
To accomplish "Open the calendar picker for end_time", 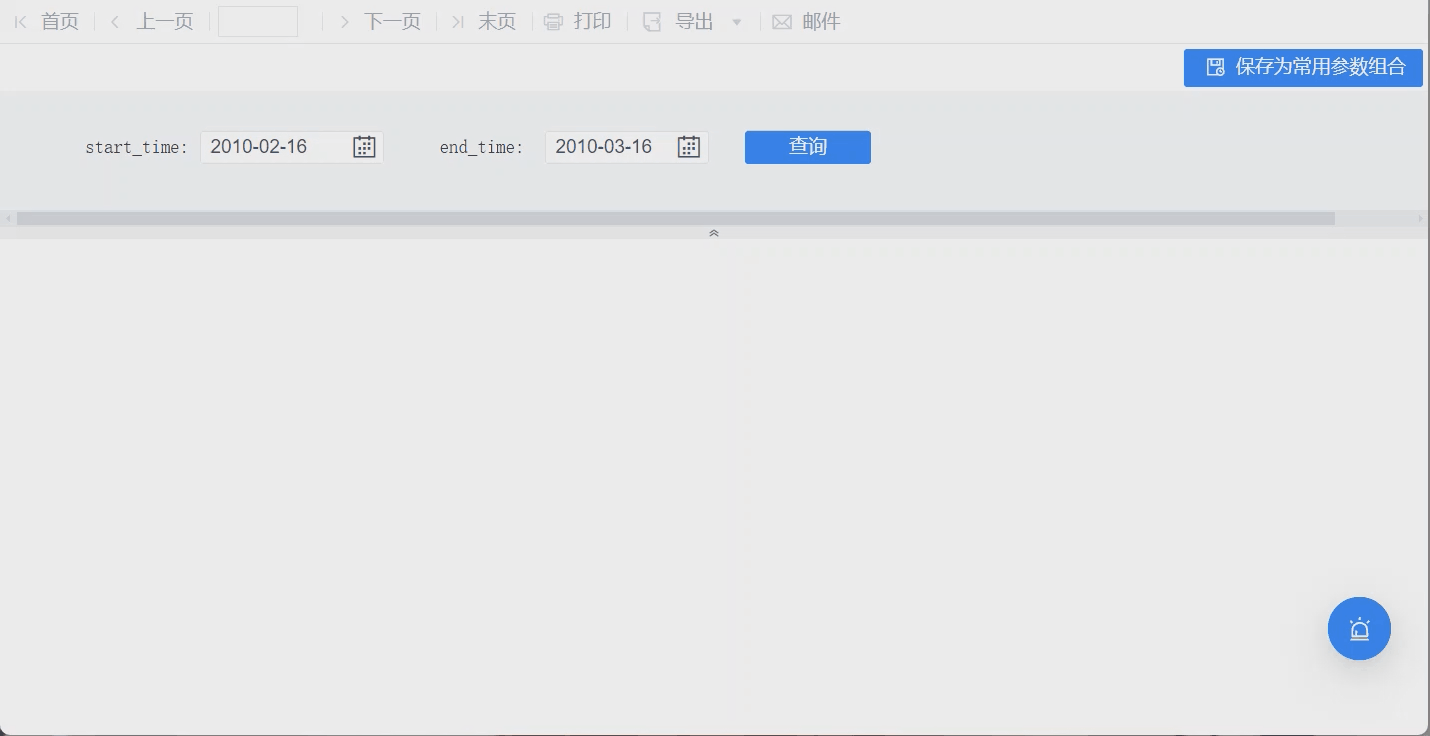I will pyautogui.click(x=688, y=146).
